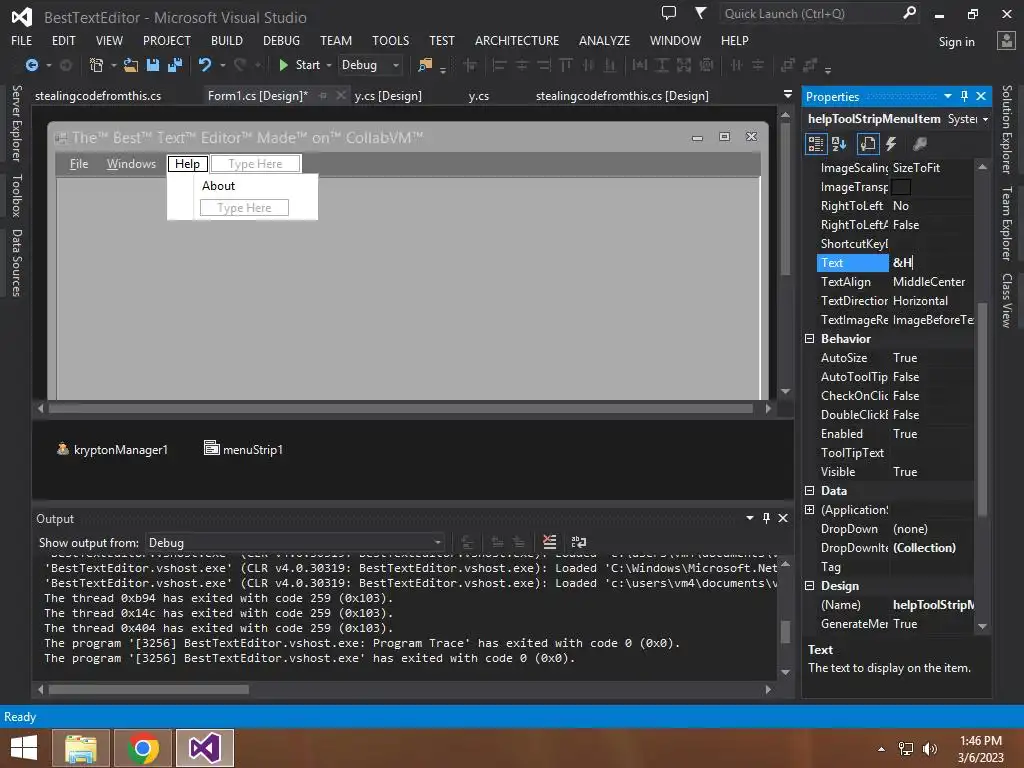Click the kryptonManager1 component icon
Screen dimensions: 1024x768
[63, 449]
